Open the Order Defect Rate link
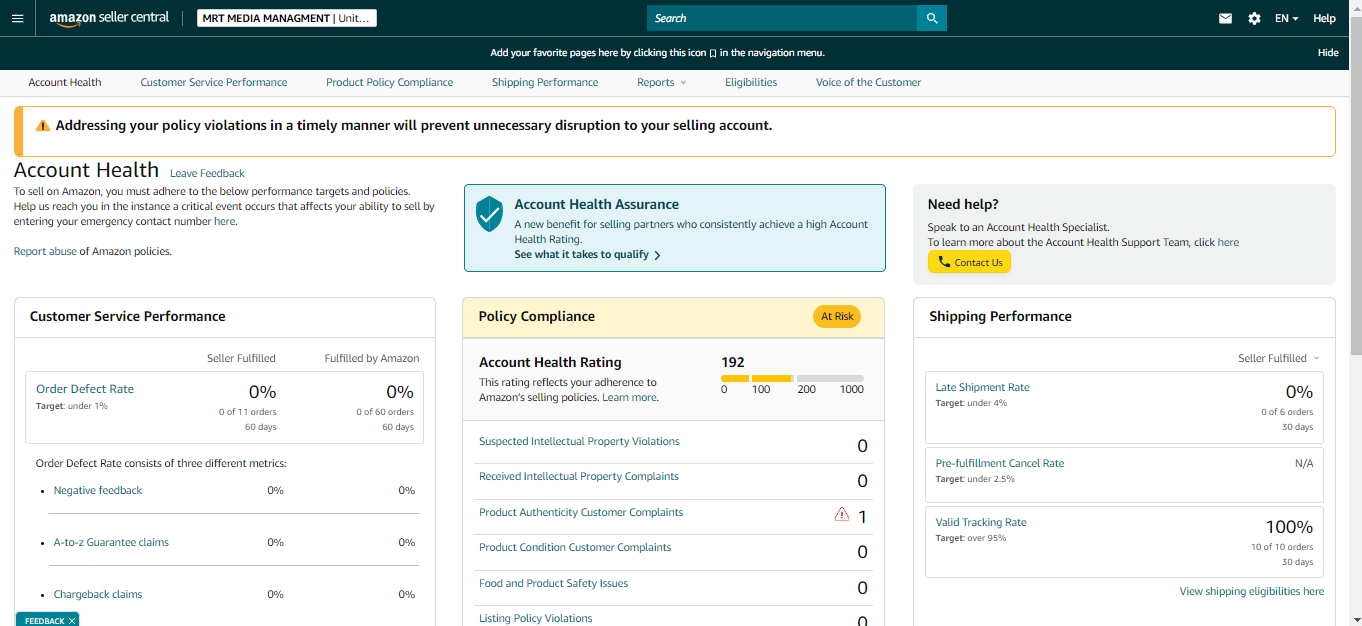The image size is (1362, 626). click(x=85, y=389)
